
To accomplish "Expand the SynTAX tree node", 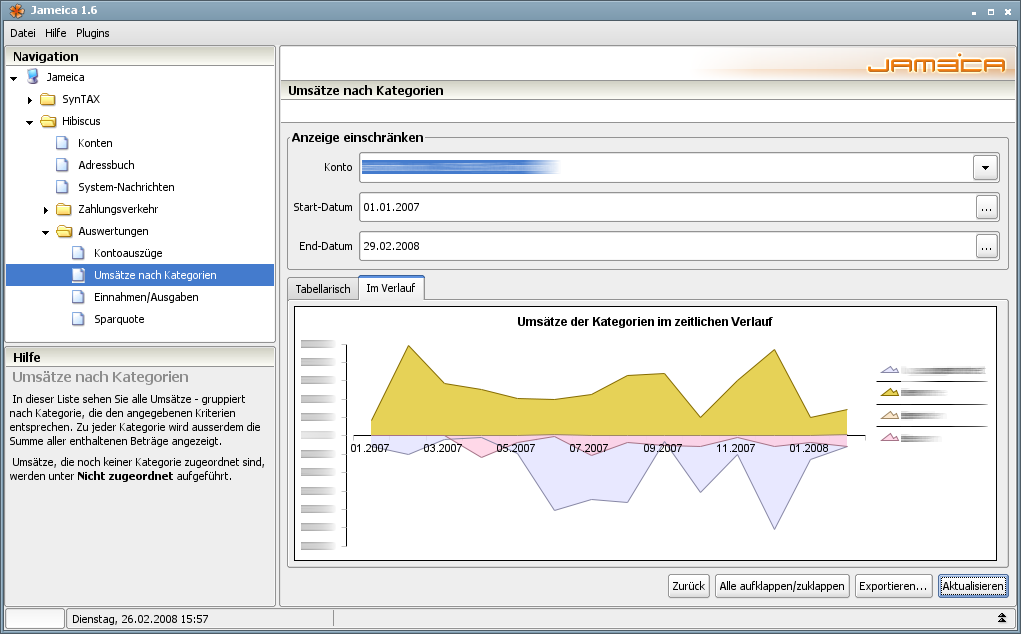I will [30, 100].
